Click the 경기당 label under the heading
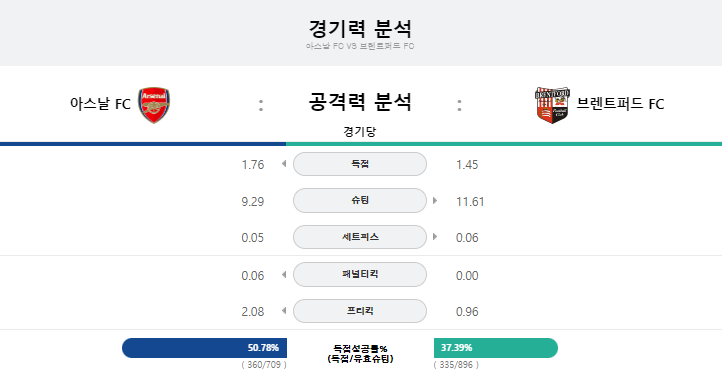Screen dimensions: 722x375 pyautogui.click(x=360, y=132)
